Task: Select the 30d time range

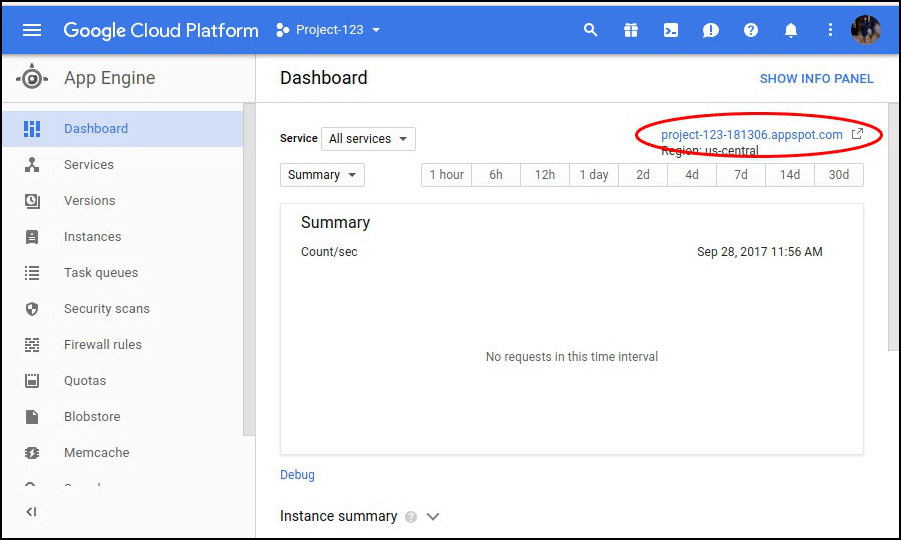Action: coord(838,175)
